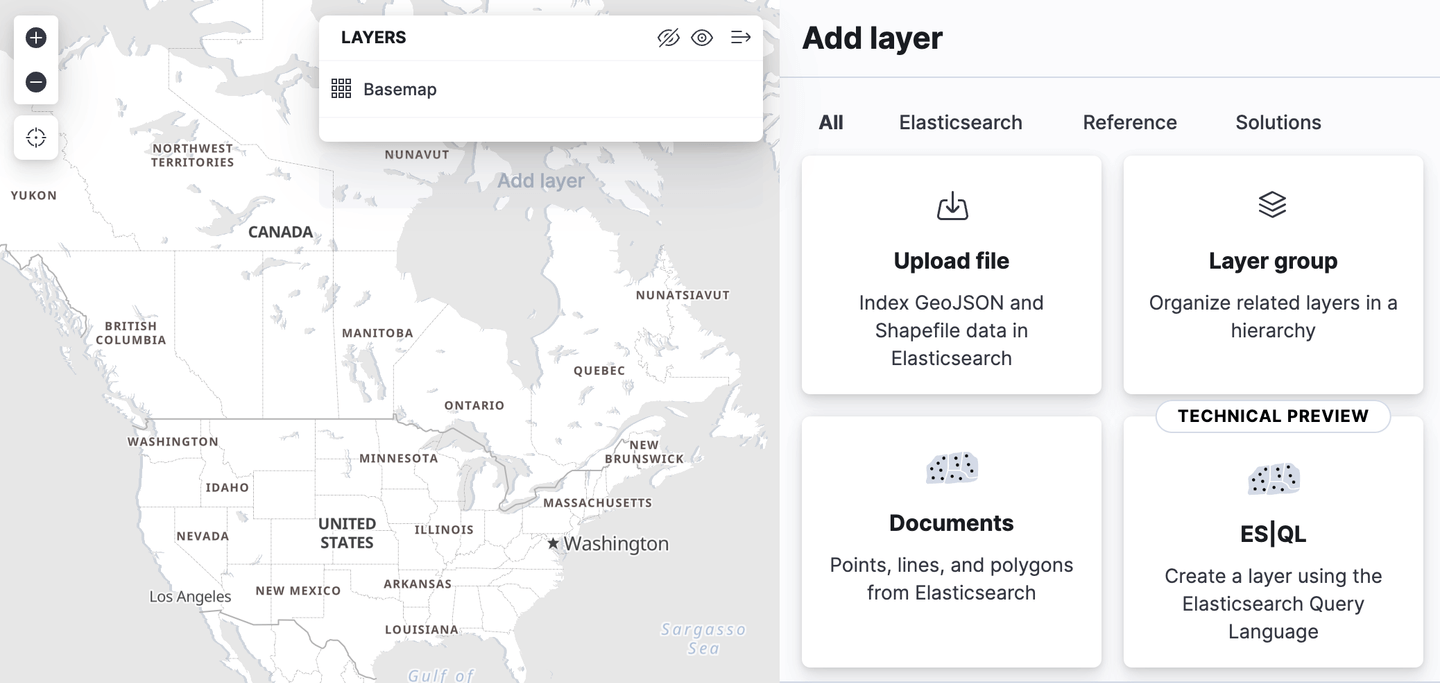Click the Upload file icon
This screenshot has height=683, width=1440.
[951, 205]
